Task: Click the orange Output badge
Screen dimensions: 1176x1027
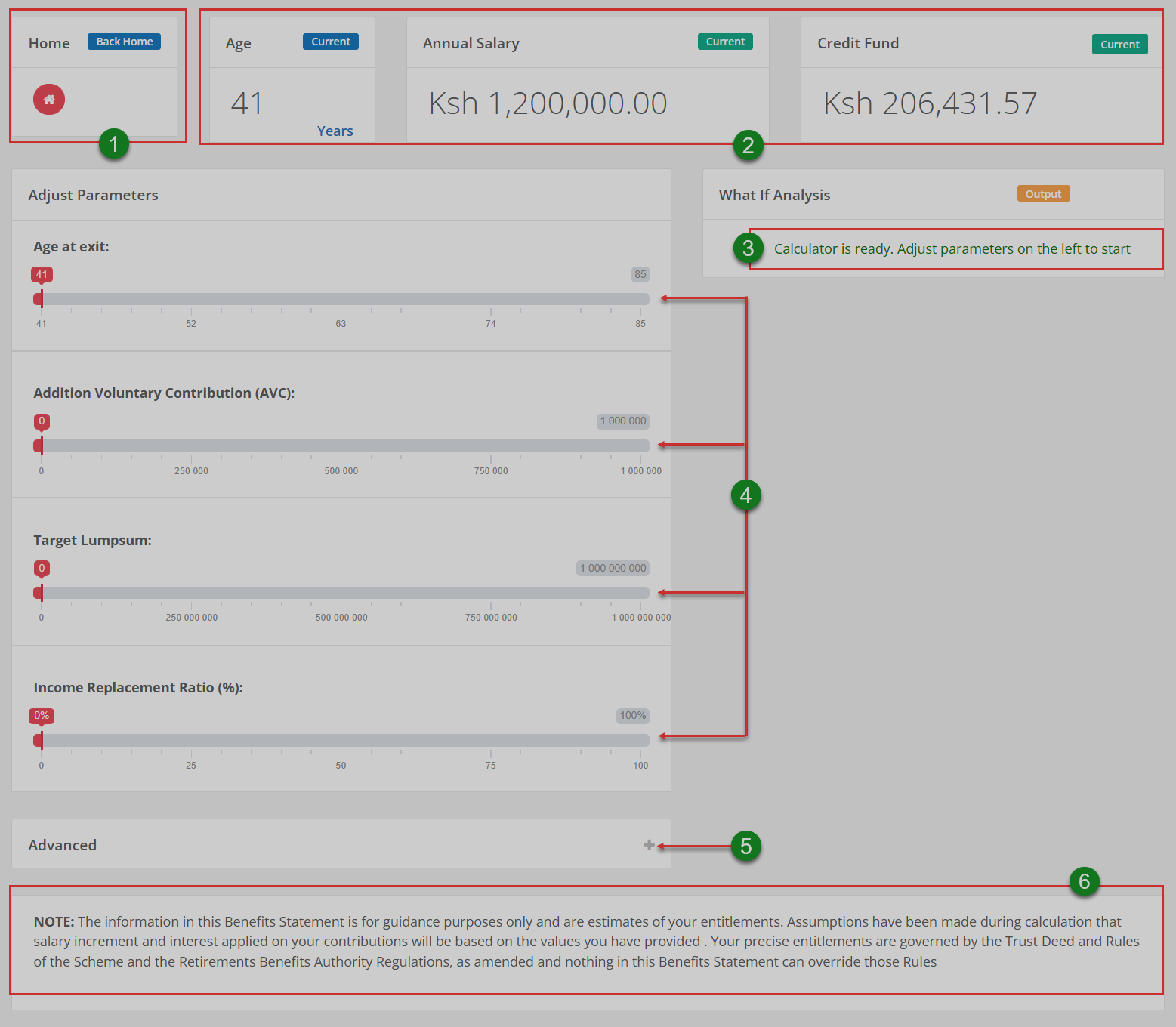Action: click(1043, 194)
